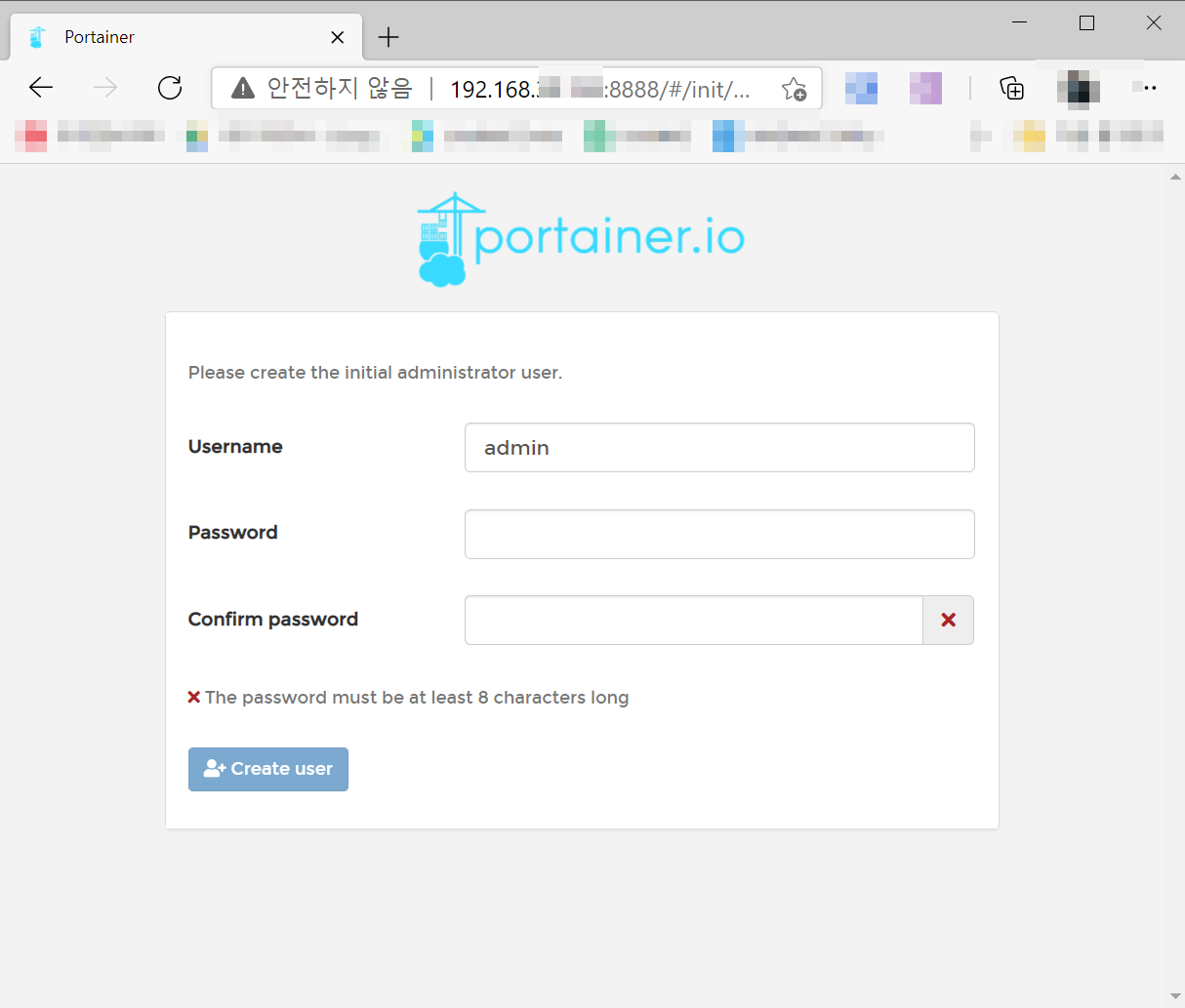Maximize the browser window
The height and width of the screenshot is (1008, 1185).
point(1086,22)
